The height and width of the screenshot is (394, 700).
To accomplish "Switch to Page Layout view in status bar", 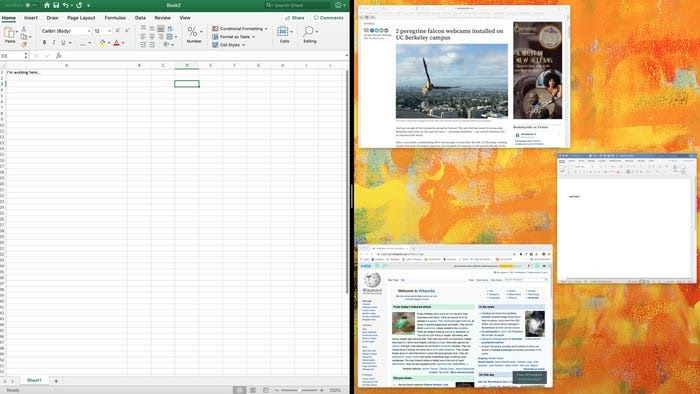I will (x=253, y=390).
